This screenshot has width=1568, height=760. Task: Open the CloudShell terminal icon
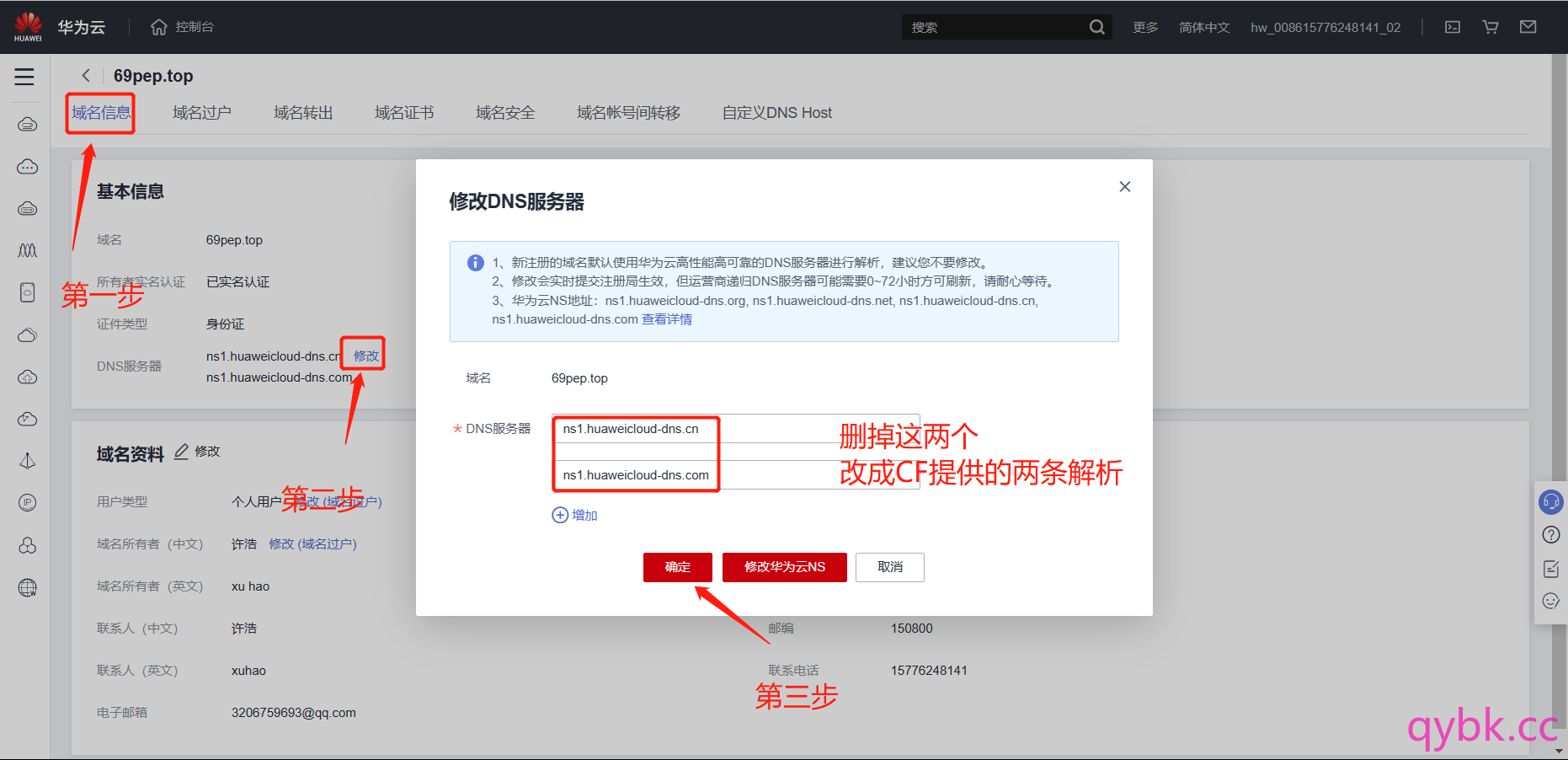[x=1453, y=27]
